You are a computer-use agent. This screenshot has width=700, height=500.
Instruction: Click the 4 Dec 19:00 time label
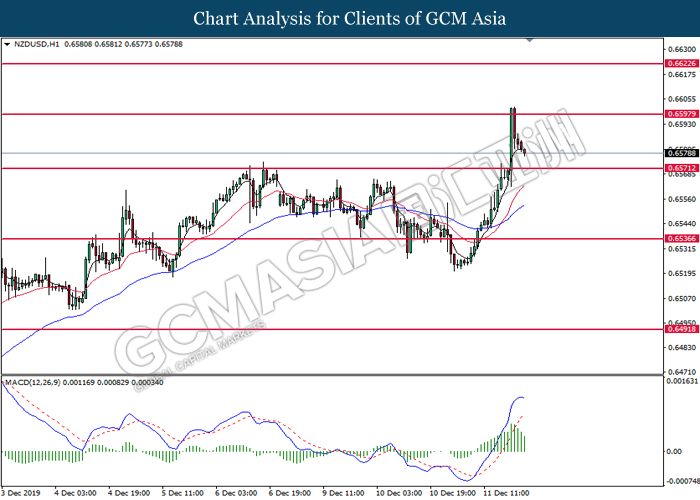point(129,493)
